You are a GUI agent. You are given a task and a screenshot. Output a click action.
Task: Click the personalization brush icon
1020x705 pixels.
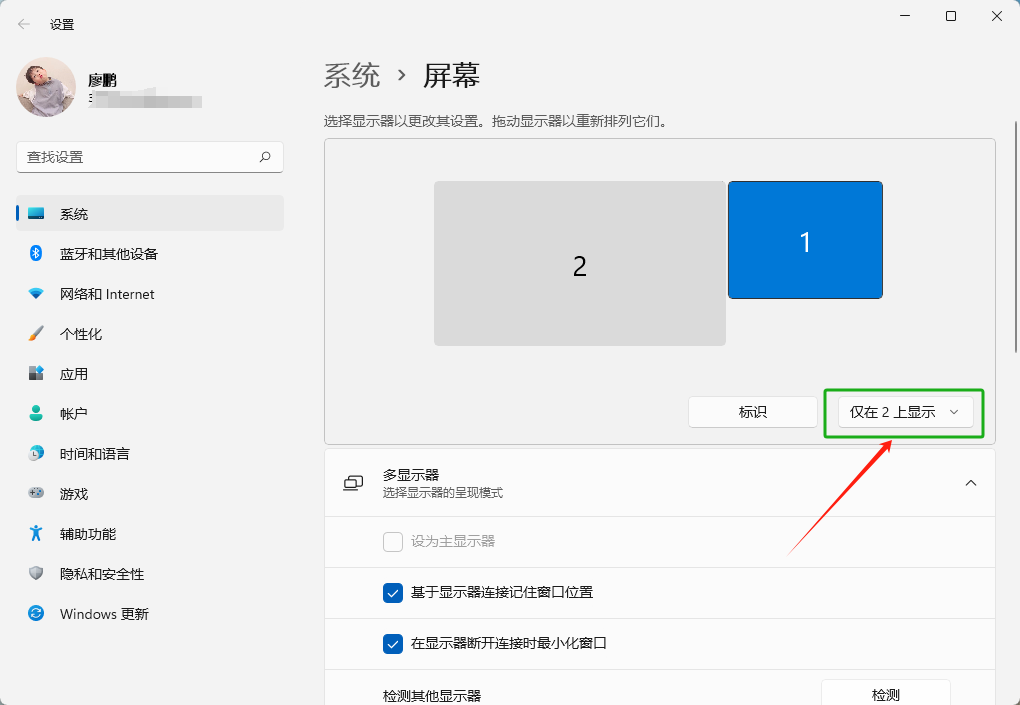[x=36, y=333]
